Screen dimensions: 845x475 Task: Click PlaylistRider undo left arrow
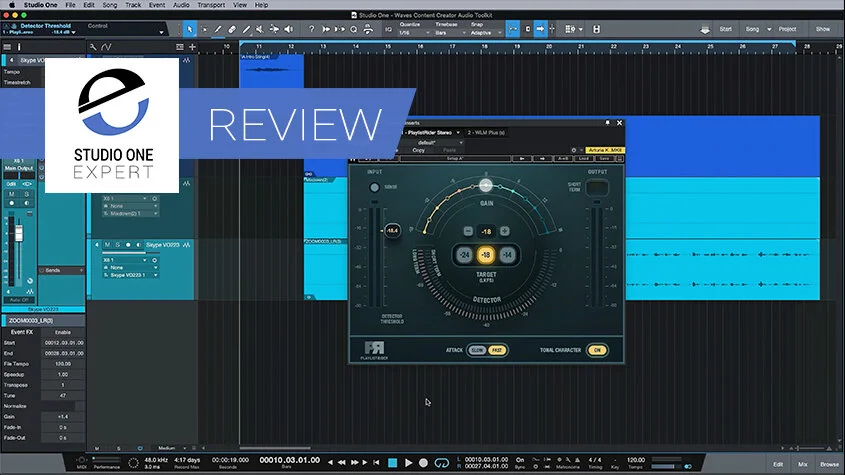[522, 159]
